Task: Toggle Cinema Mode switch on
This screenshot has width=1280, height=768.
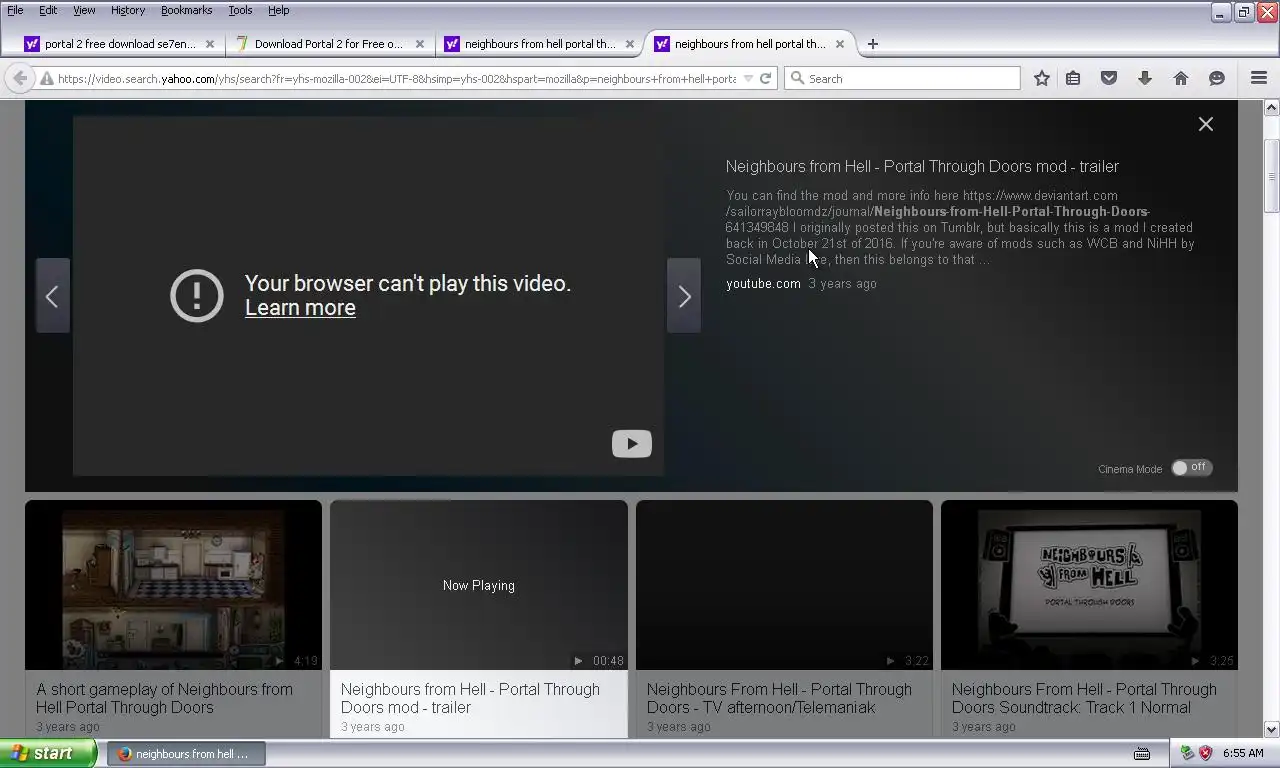Action: pyautogui.click(x=1191, y=468)
